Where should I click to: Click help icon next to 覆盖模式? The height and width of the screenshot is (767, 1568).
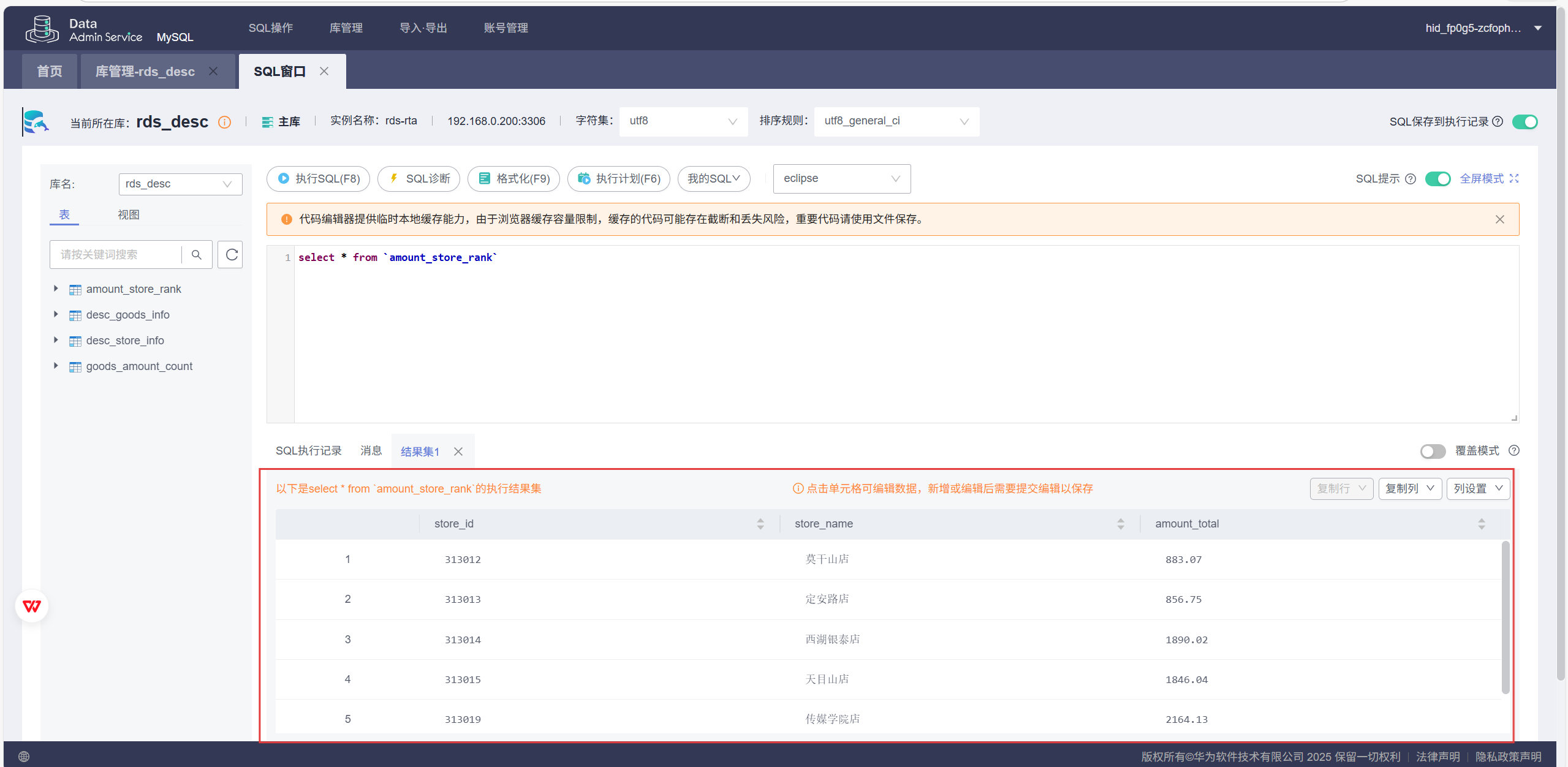pos(1513,451)
